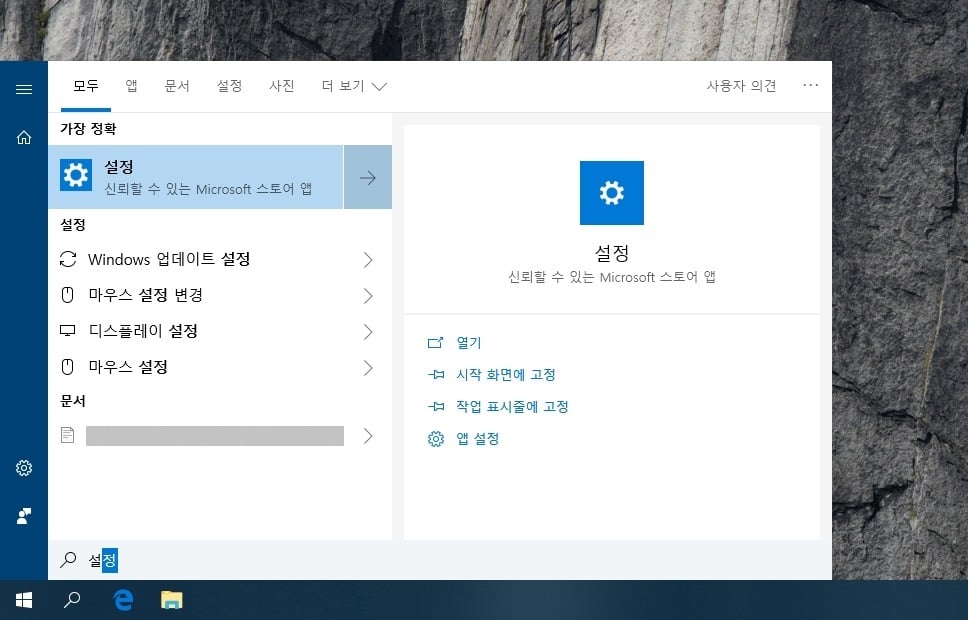Click the Windows 업데이트 refresh icon

point(68,259)
